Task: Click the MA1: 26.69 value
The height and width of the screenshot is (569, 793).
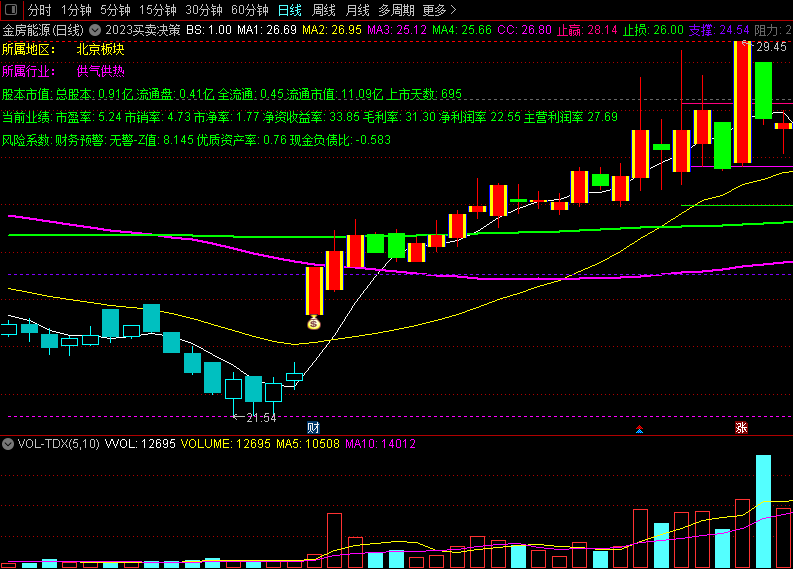Action: point(267,30)
